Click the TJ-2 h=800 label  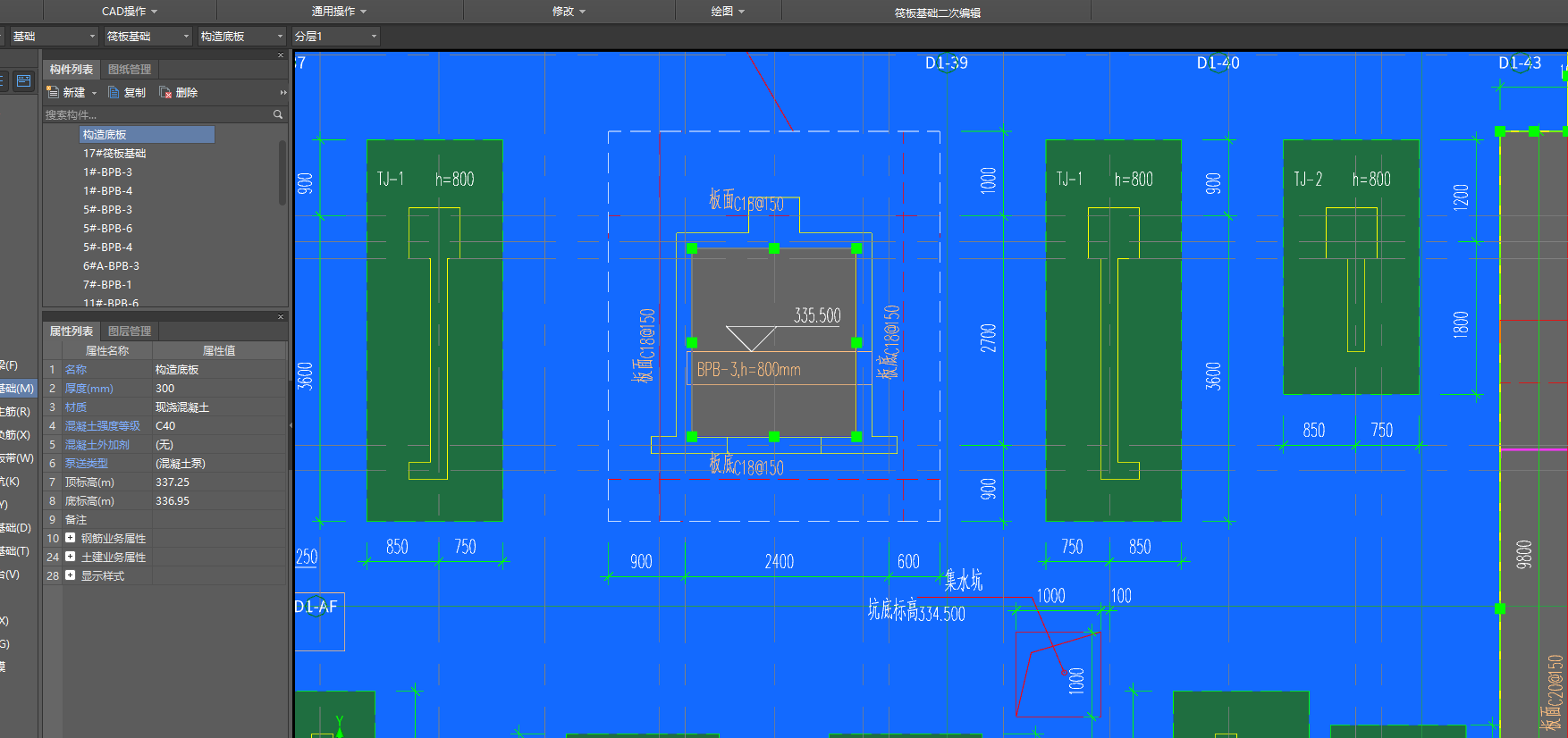tap(1343, 180)
